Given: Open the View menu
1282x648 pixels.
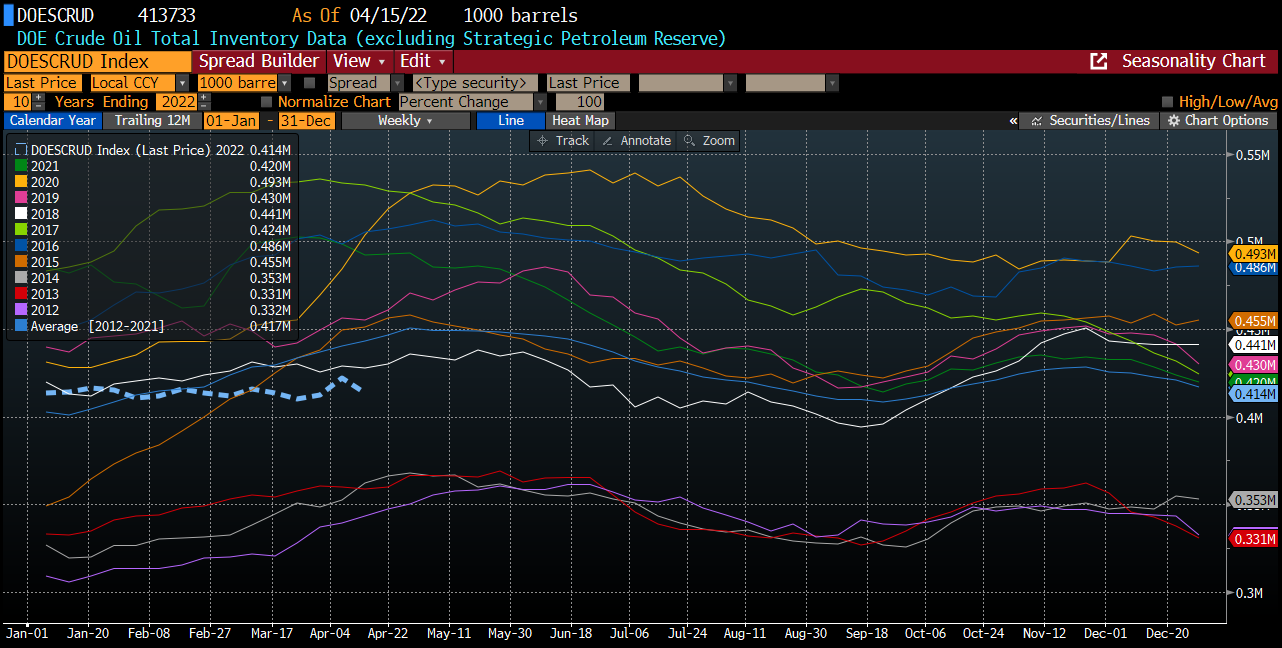Looking at the screenshot, I should coord(357,61).
